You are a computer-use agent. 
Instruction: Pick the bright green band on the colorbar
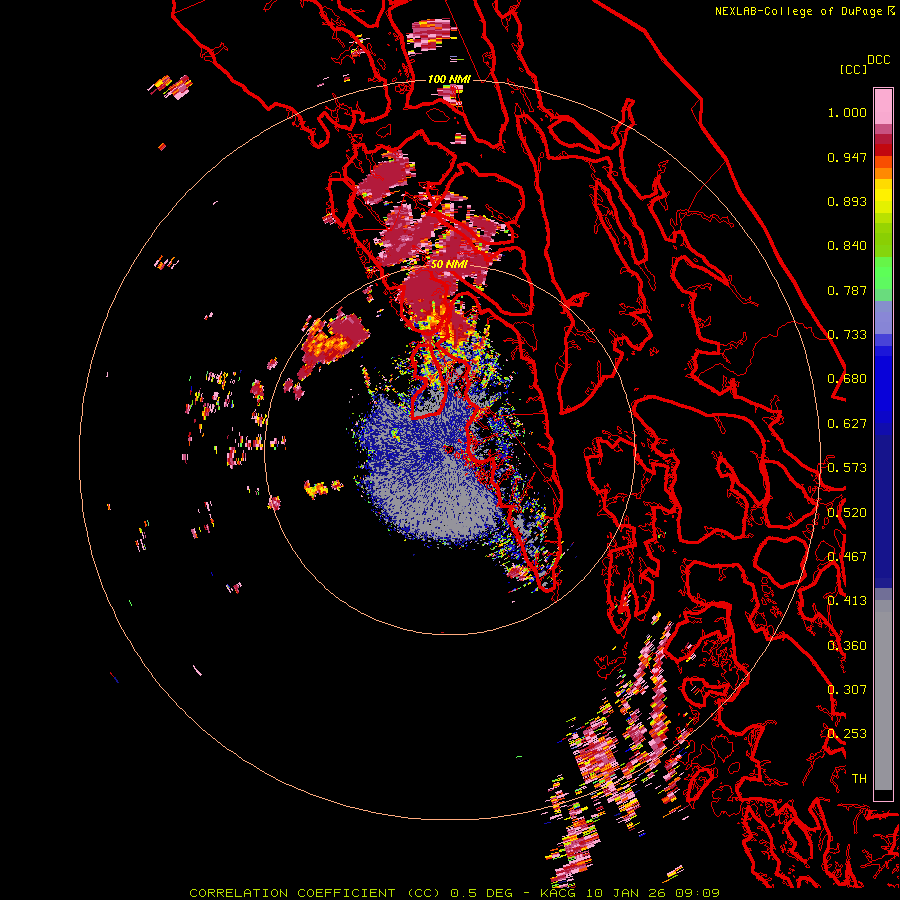tap(883, 272)
